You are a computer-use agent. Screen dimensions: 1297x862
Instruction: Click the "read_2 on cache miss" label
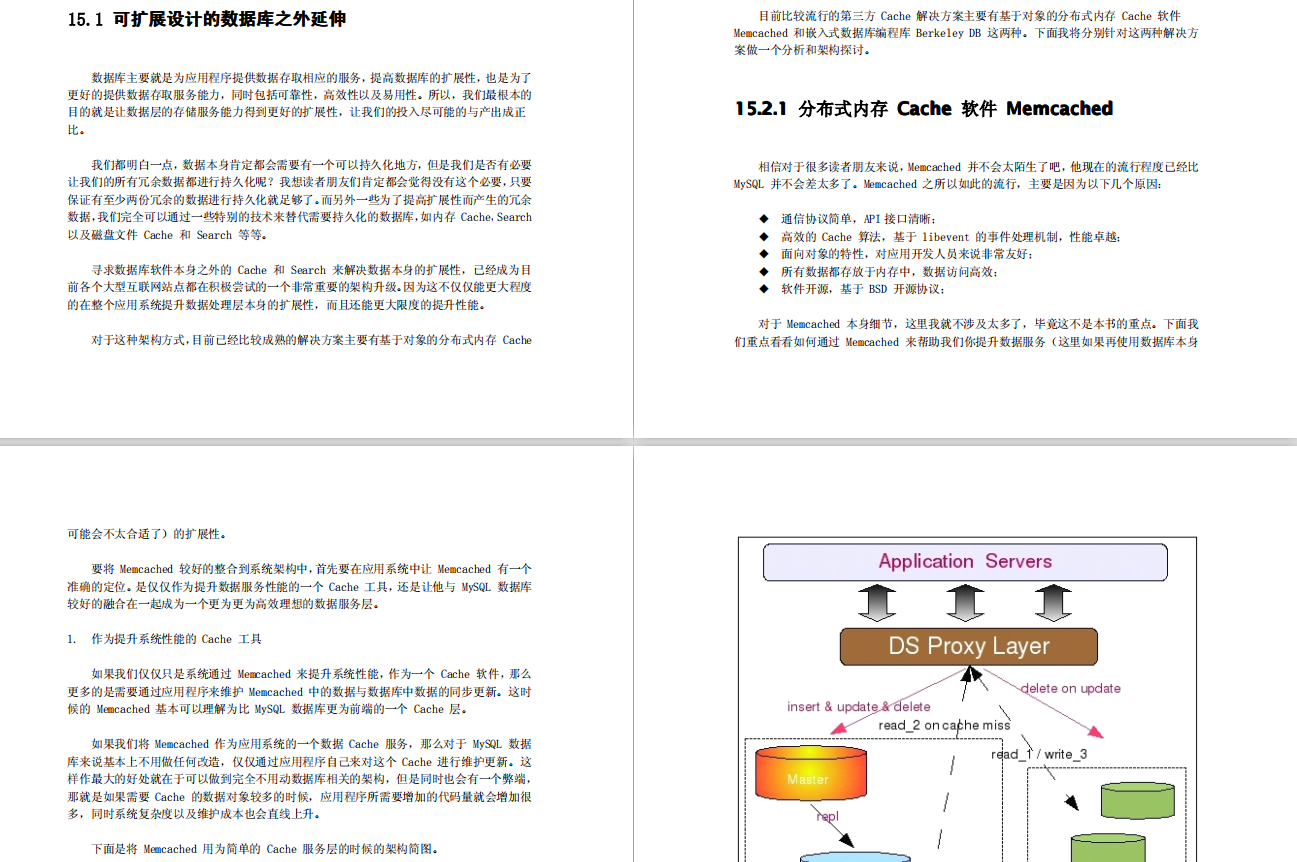coord(944,725)
